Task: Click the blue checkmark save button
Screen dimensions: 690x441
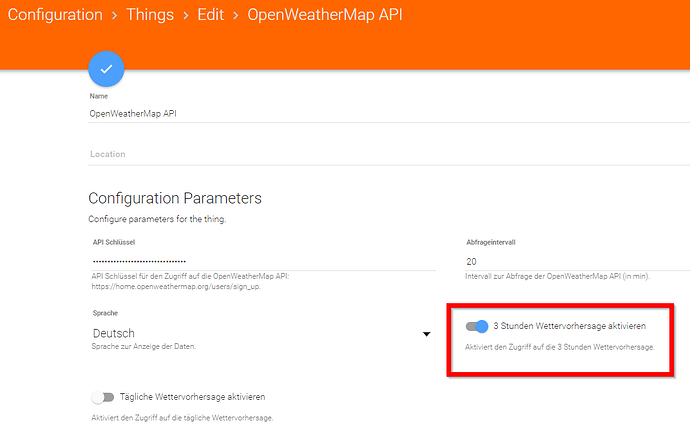Action: tap(107, 69)
